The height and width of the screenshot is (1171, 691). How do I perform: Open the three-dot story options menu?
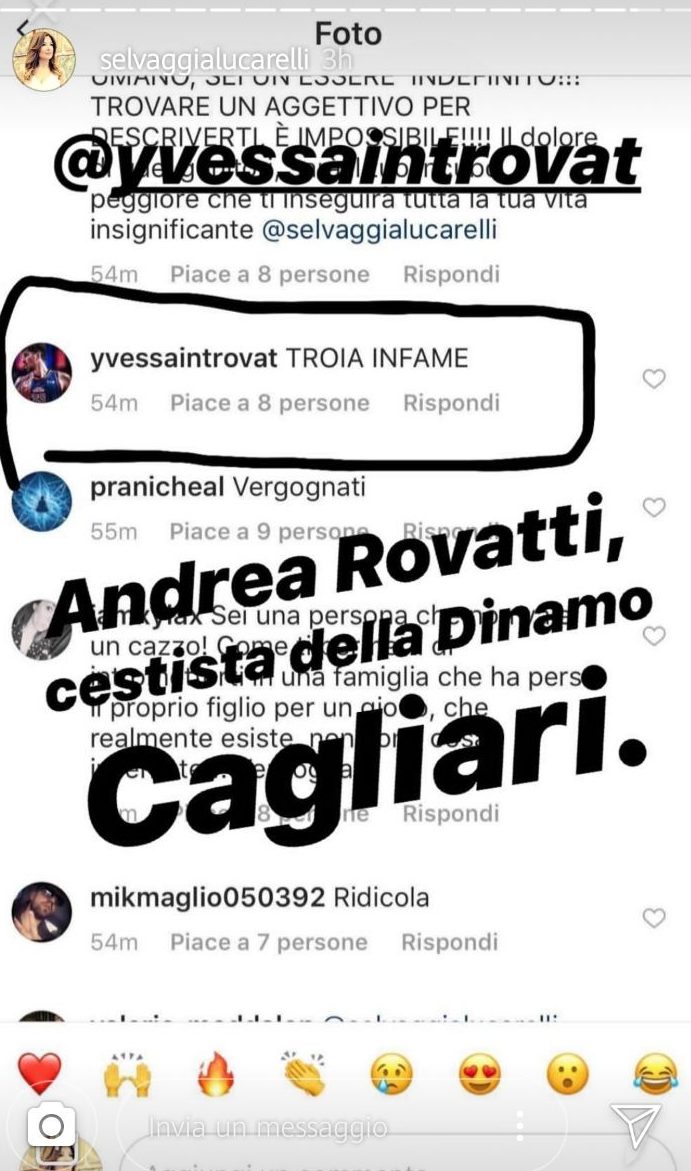pos(520,1125)
